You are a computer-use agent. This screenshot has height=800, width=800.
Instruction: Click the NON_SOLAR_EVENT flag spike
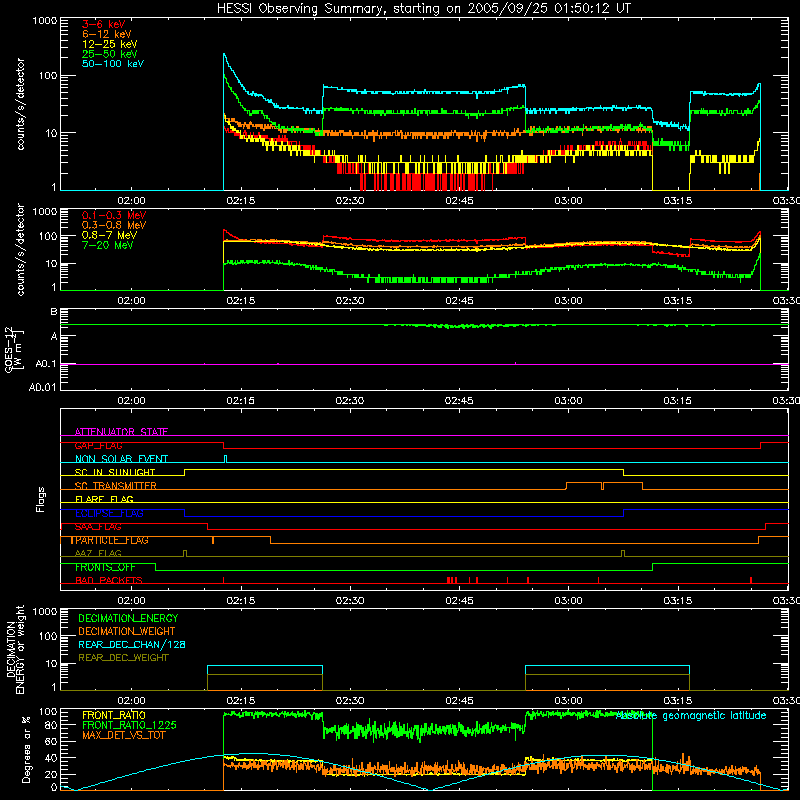226,459
